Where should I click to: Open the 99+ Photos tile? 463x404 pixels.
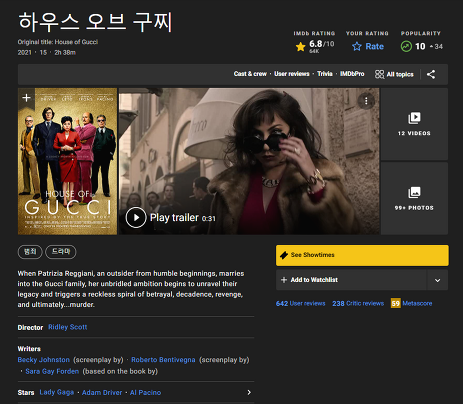pyautogui.click(x=414, y=198)
